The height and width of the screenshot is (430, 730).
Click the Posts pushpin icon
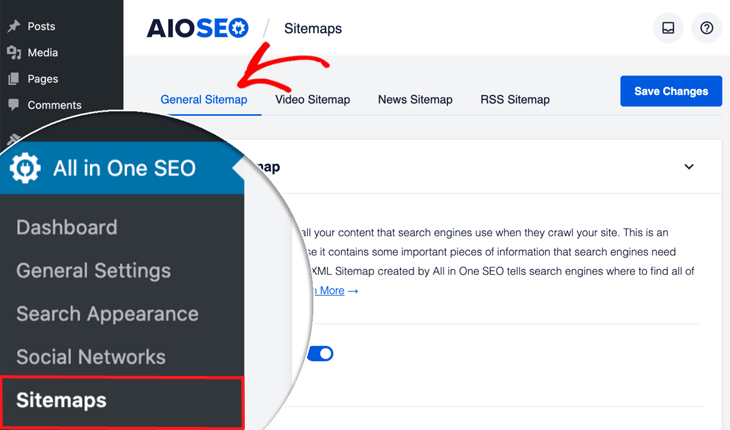(x=13, y=26)
